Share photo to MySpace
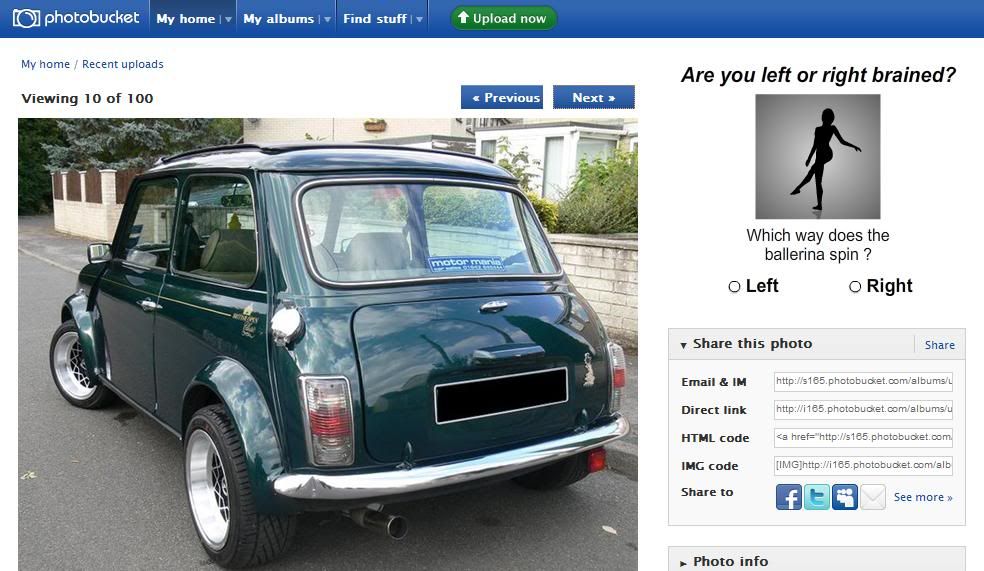 click(845, 497)
